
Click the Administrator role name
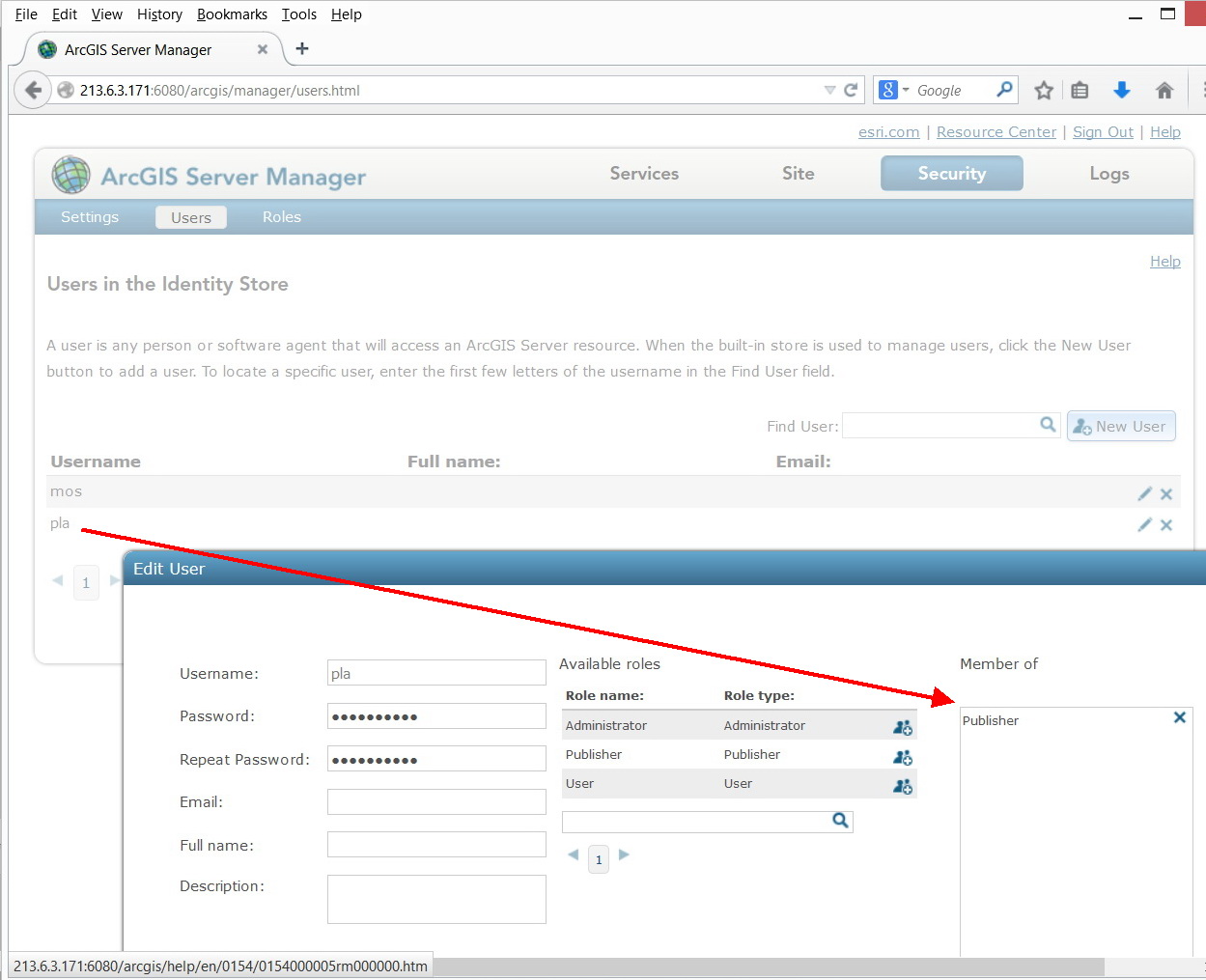(606, 725)
